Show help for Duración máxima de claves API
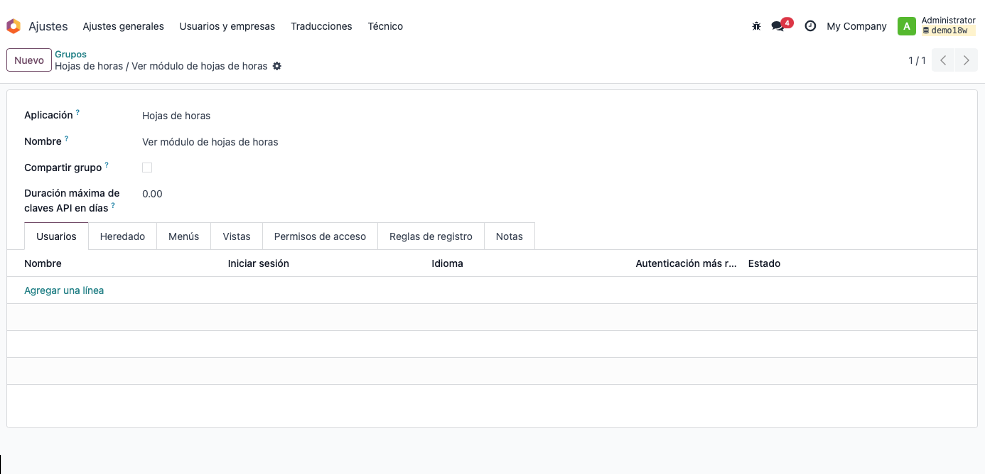Image resolution: width=985 pixels, height=474 pixels. coord(113,205)
